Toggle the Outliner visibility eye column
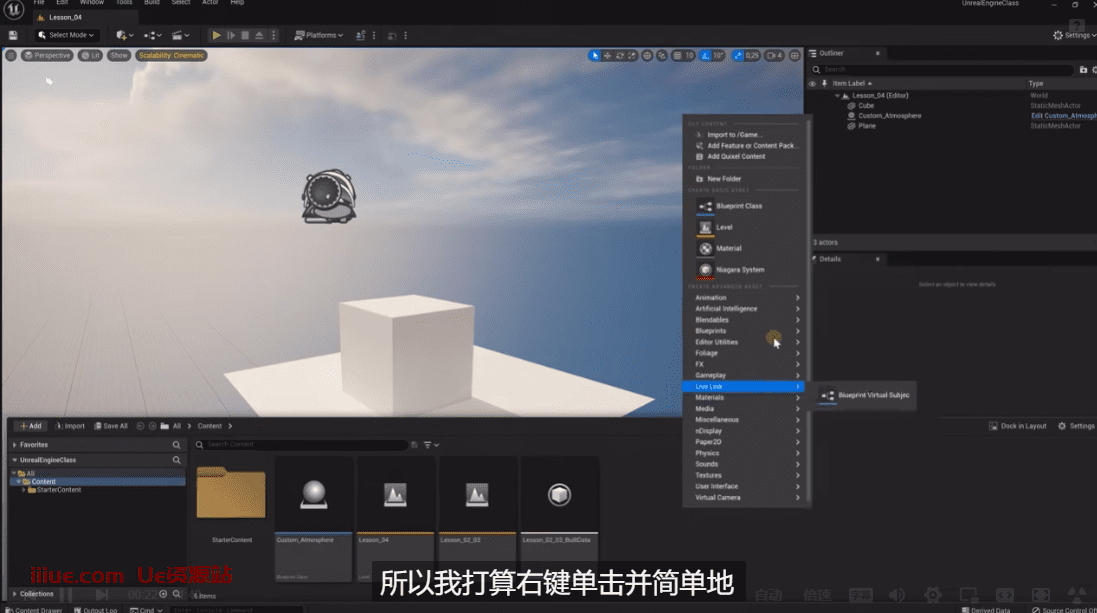Viewport: 1097px width, 613px height. click(x=812, y=84)
